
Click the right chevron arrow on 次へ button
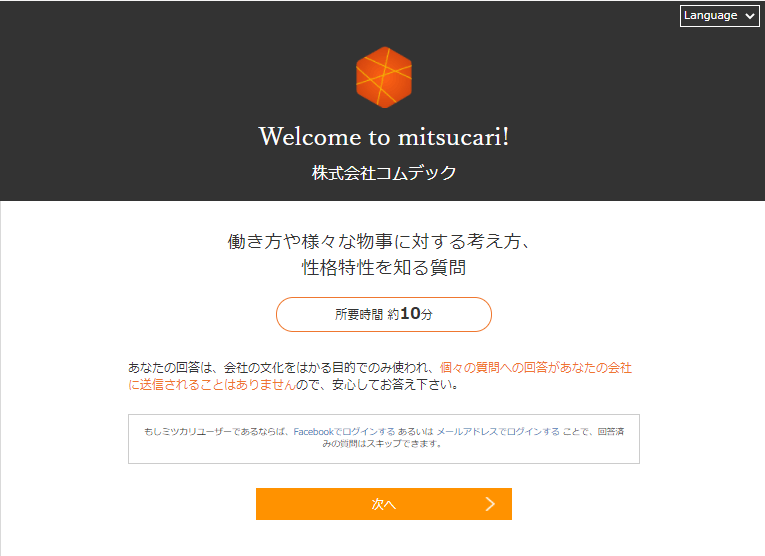pyautogui.click(x=490, y=504)
